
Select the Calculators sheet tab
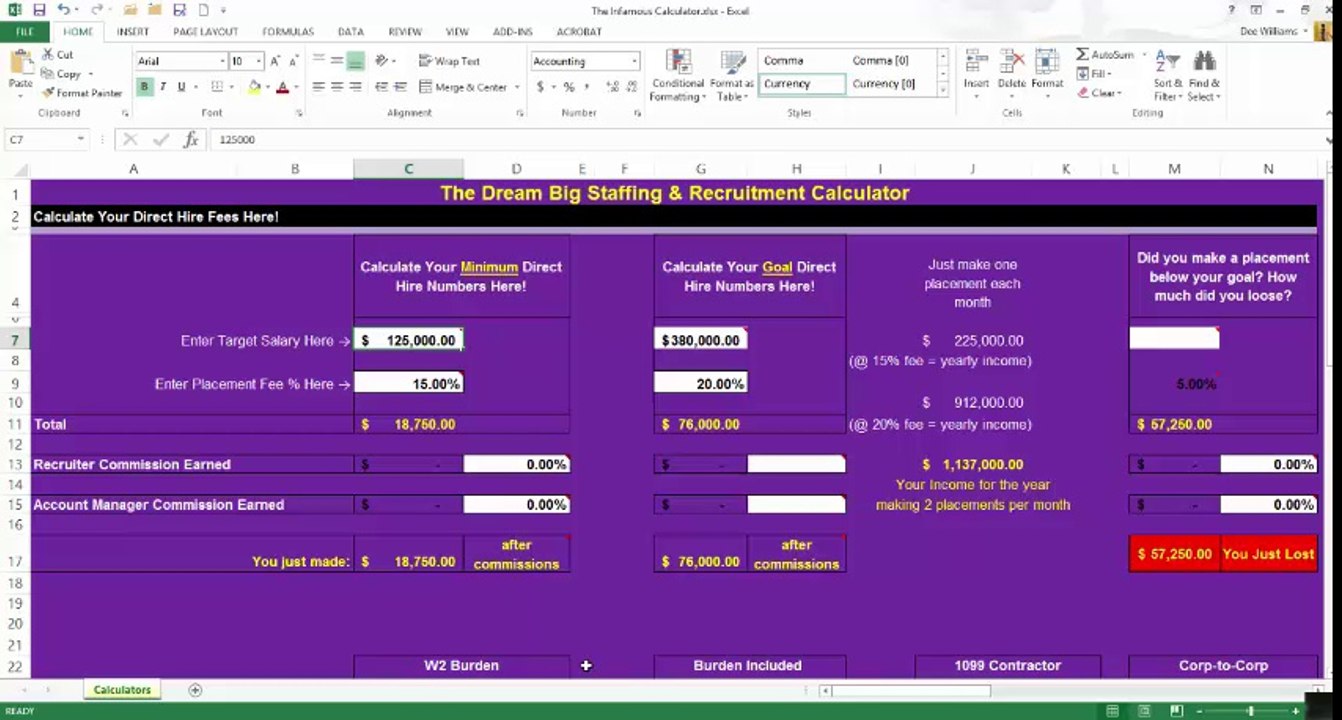pos(122,690)
